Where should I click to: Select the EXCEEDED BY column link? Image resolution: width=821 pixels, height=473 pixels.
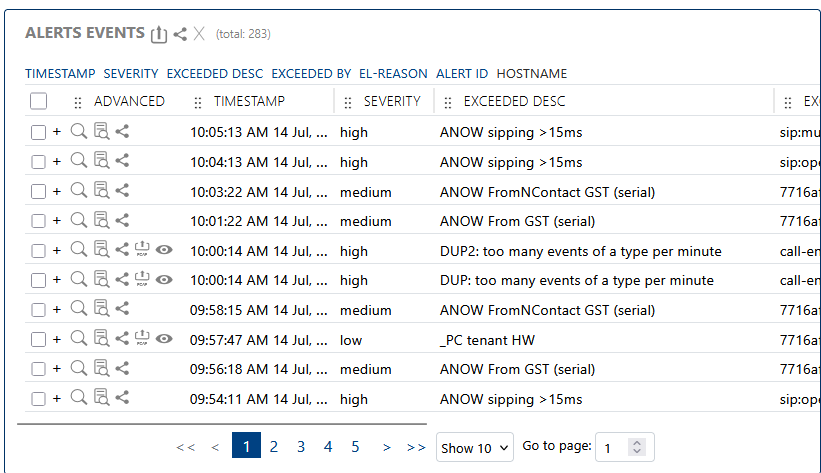[x=311, y=74]
